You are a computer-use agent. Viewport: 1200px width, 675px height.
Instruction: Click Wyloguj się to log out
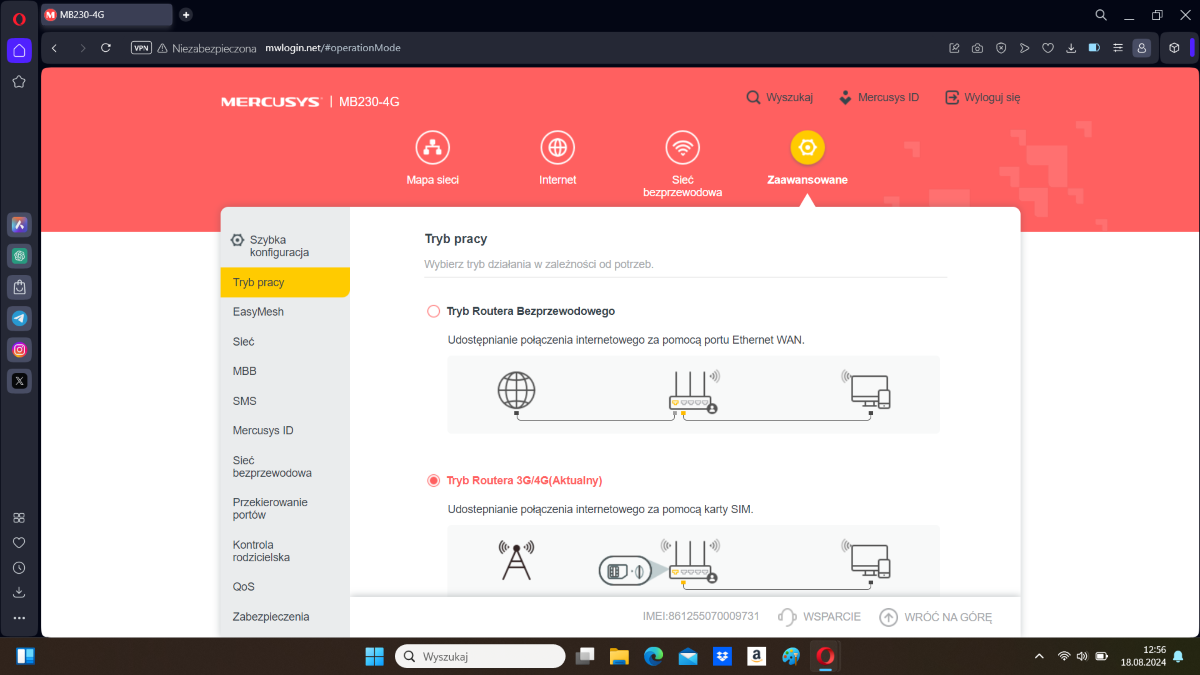982,97
